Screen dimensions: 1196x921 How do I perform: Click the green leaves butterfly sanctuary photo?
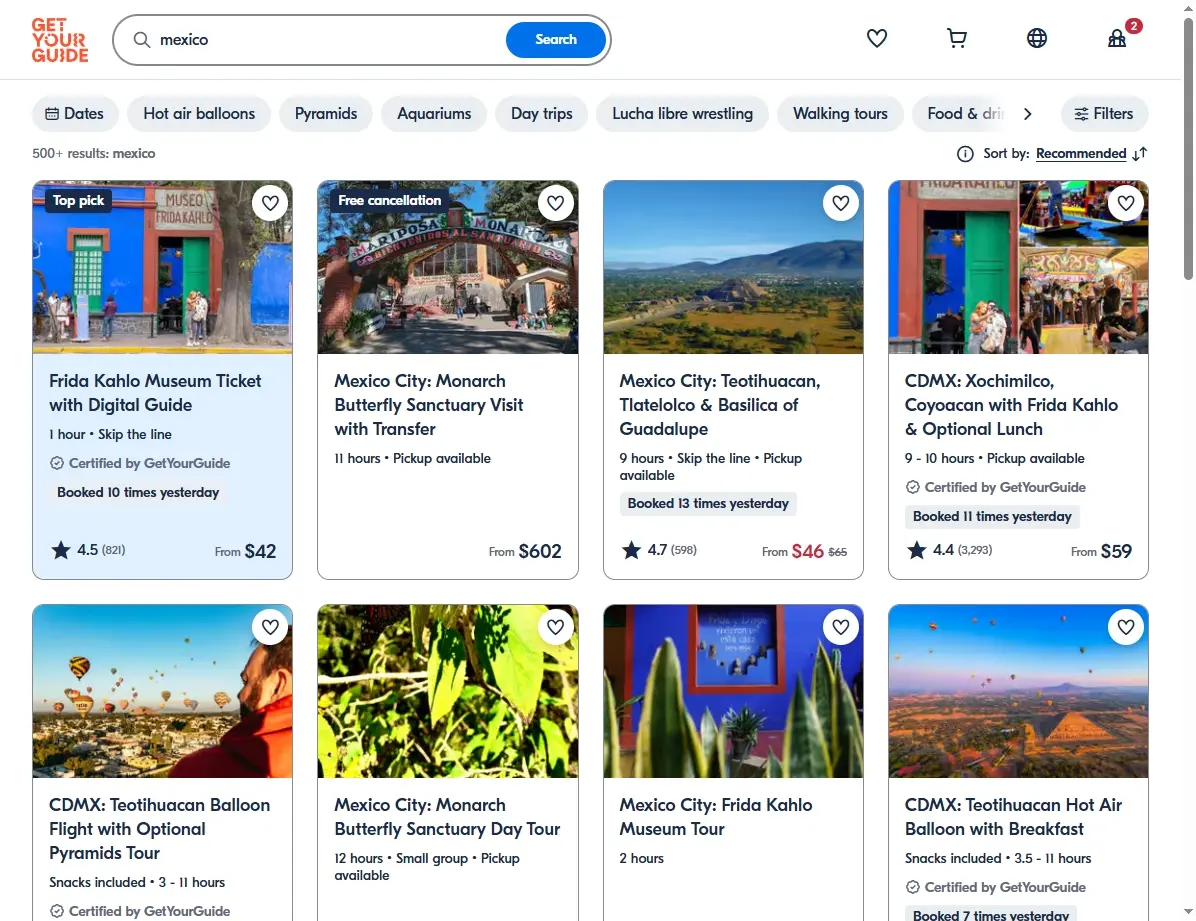pos(448,691)
